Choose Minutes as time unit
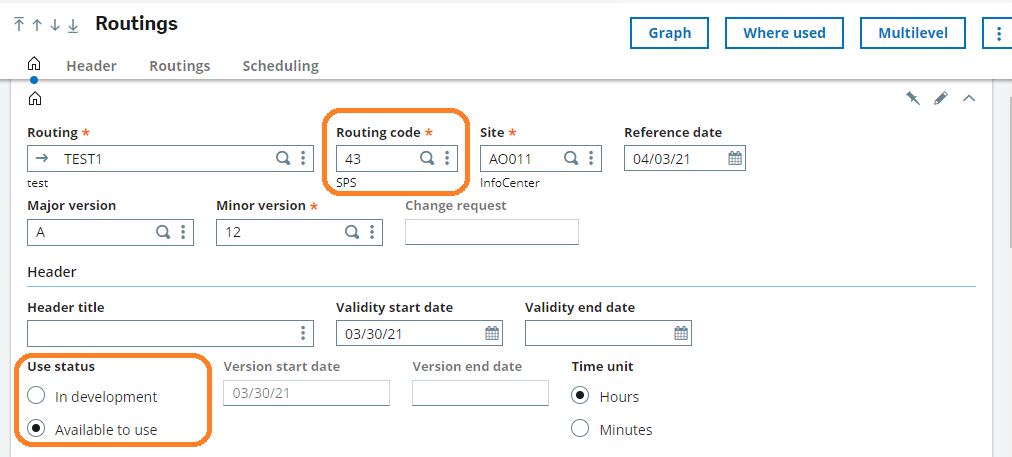Screen dimensions: 1012x457 click(x=580, y=429)
